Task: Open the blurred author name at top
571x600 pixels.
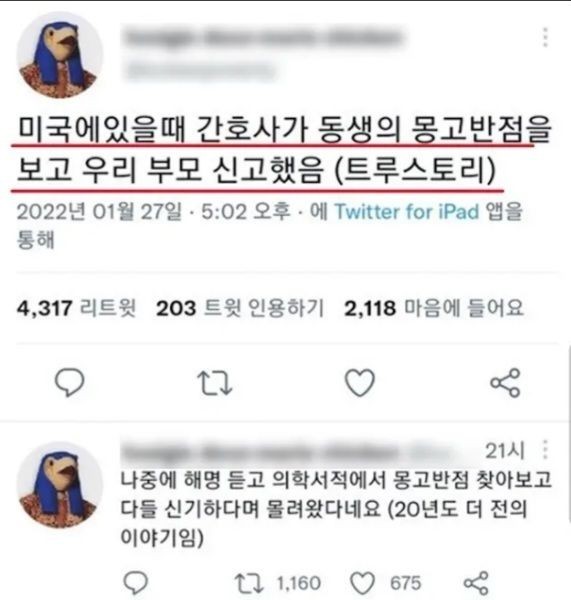Action: [x=264, y=38]
